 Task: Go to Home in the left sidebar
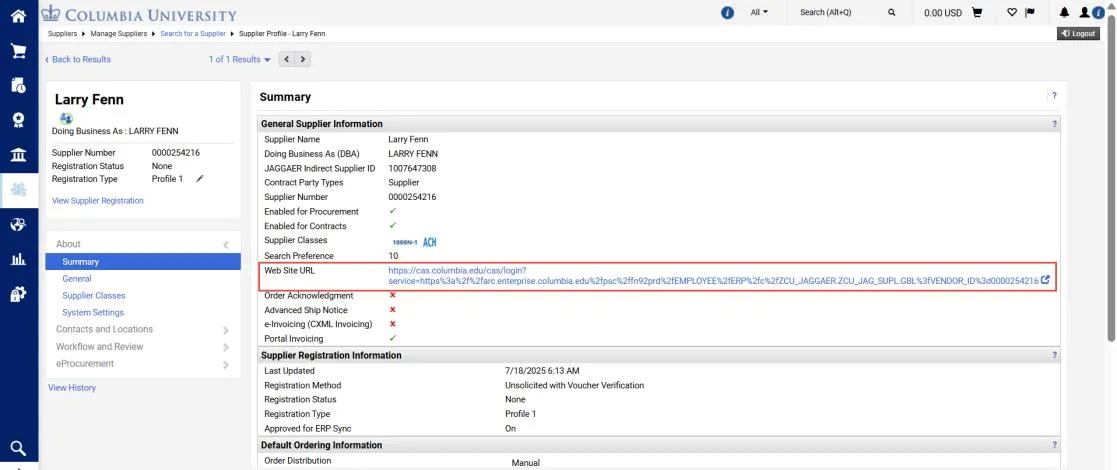pyautogui.click(x=19, y=16)
